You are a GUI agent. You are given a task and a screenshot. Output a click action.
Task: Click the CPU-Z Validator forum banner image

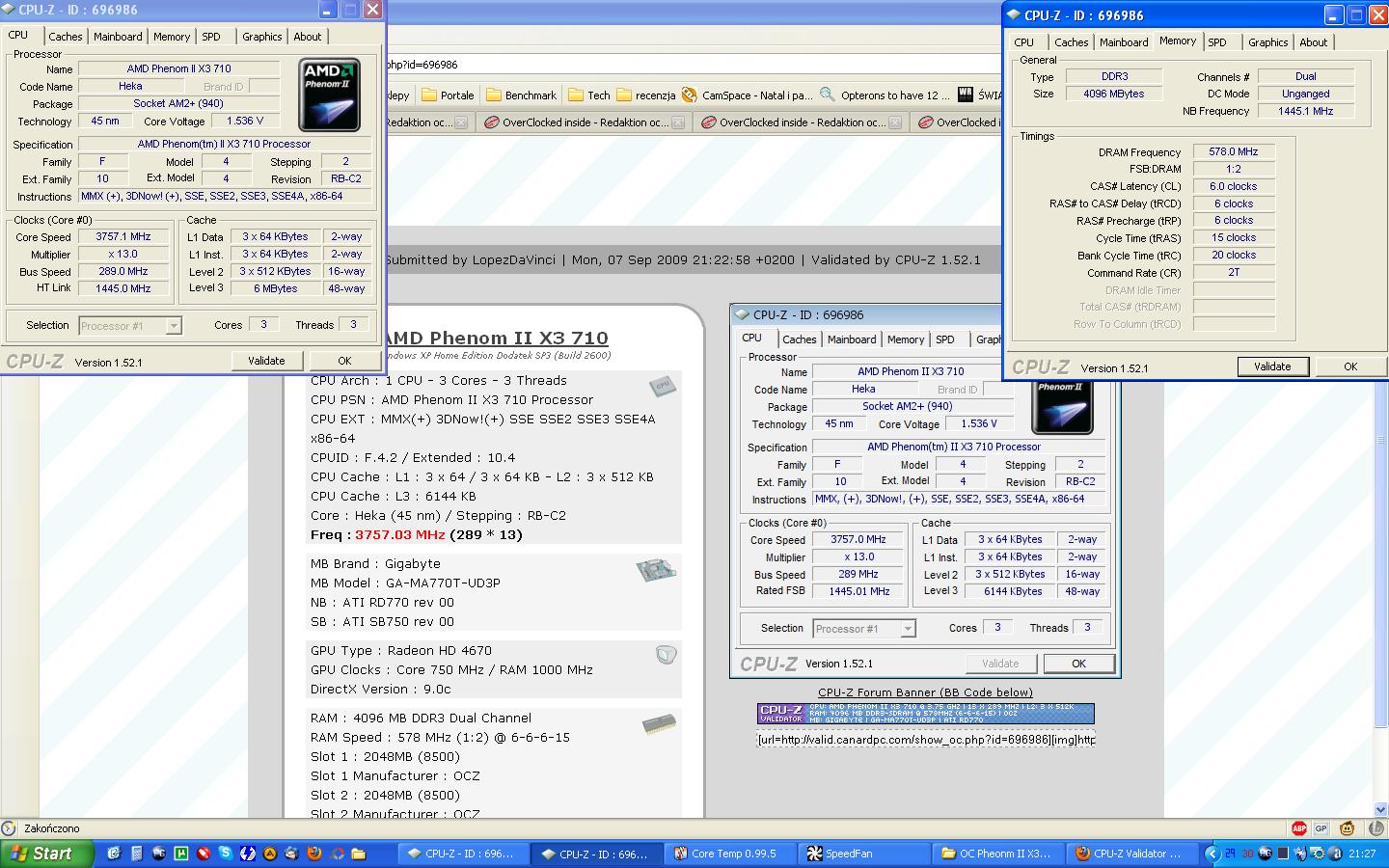point(925,714)
